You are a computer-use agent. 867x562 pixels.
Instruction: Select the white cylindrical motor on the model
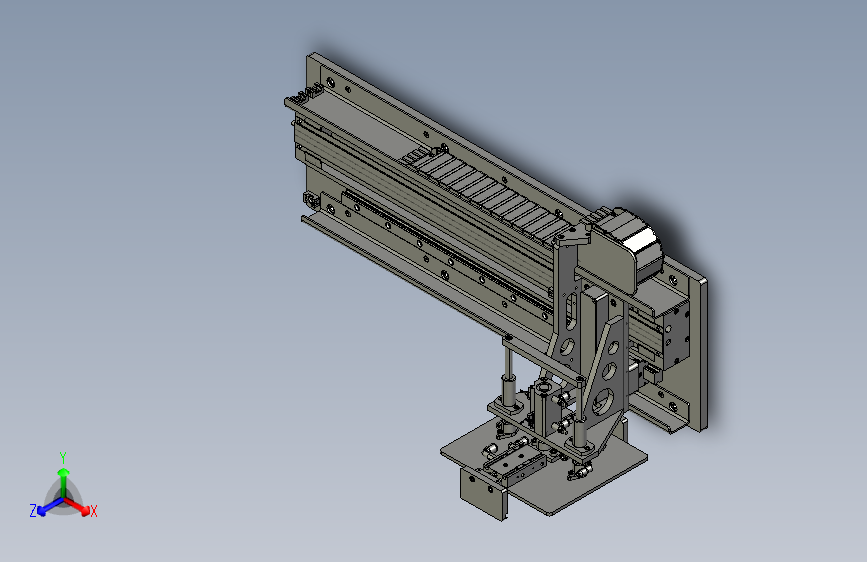[640, 242]
